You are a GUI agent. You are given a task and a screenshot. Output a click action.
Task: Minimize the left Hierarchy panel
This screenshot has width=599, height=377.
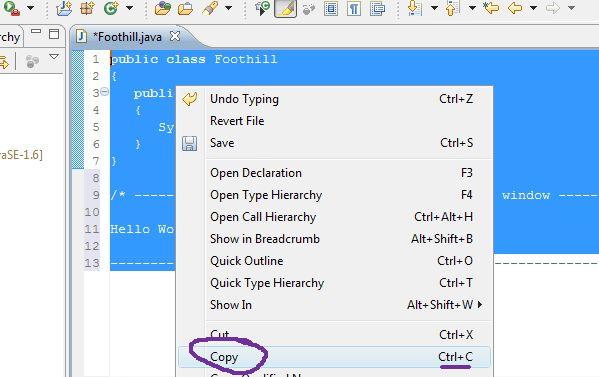coord(36,32)
